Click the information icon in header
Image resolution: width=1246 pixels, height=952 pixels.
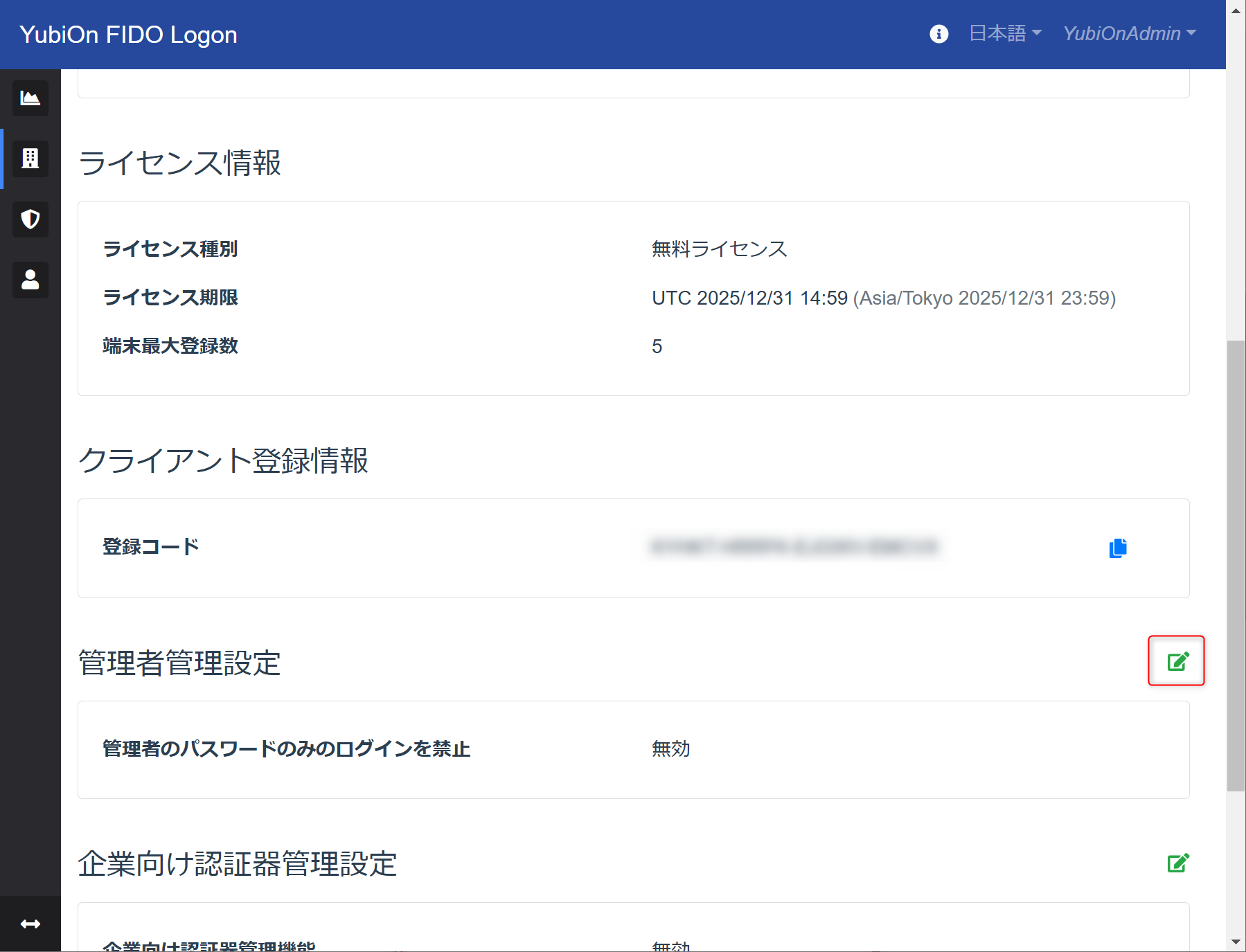pos(938,34)
